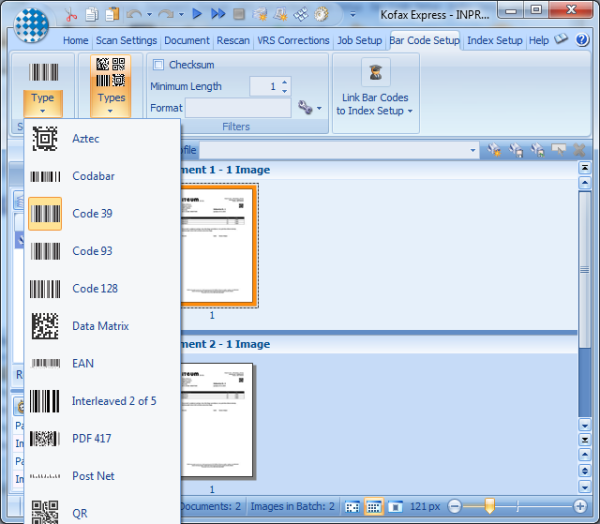Select the Data Matrix barcode type

pos(102,326)
